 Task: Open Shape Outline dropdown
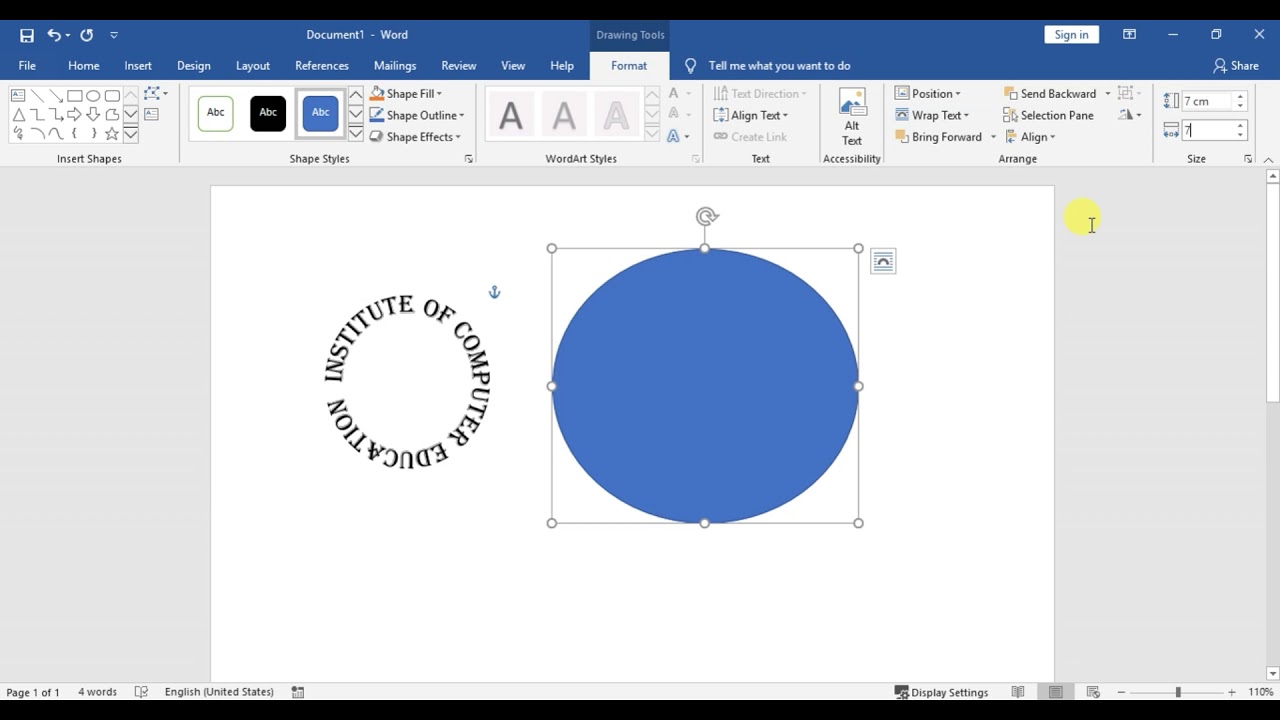pos(417,115)
